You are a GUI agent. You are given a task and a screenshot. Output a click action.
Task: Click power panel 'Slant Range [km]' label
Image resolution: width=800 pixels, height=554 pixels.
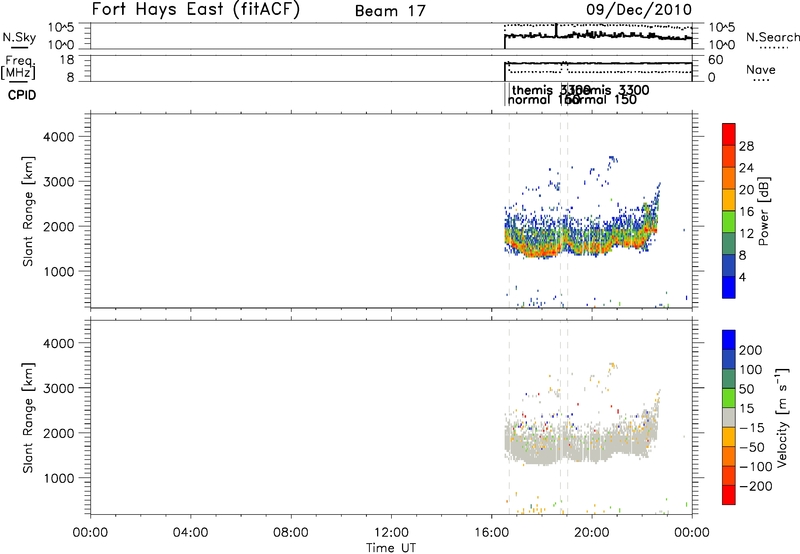[x=28, y=211]
